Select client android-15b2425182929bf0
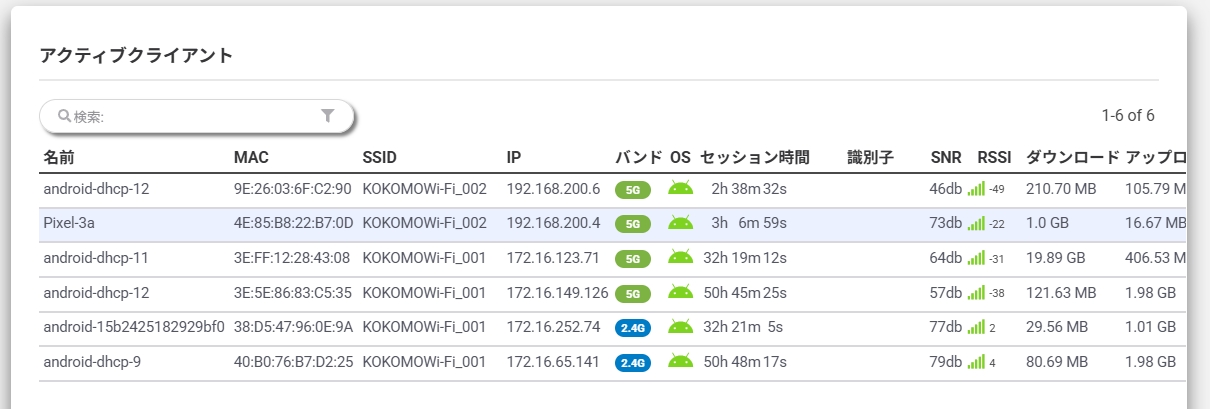Viewport: 1210px width, 409px height. (x=134, y=326)
